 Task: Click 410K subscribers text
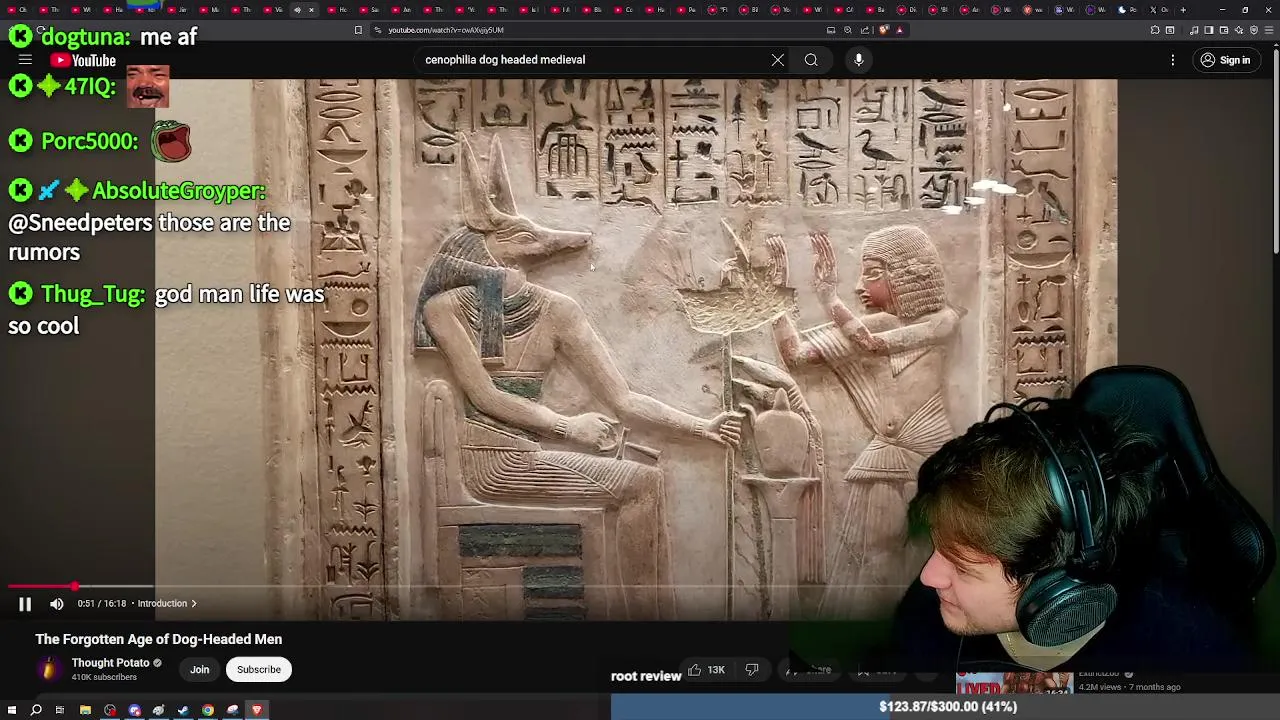(104, 677)
